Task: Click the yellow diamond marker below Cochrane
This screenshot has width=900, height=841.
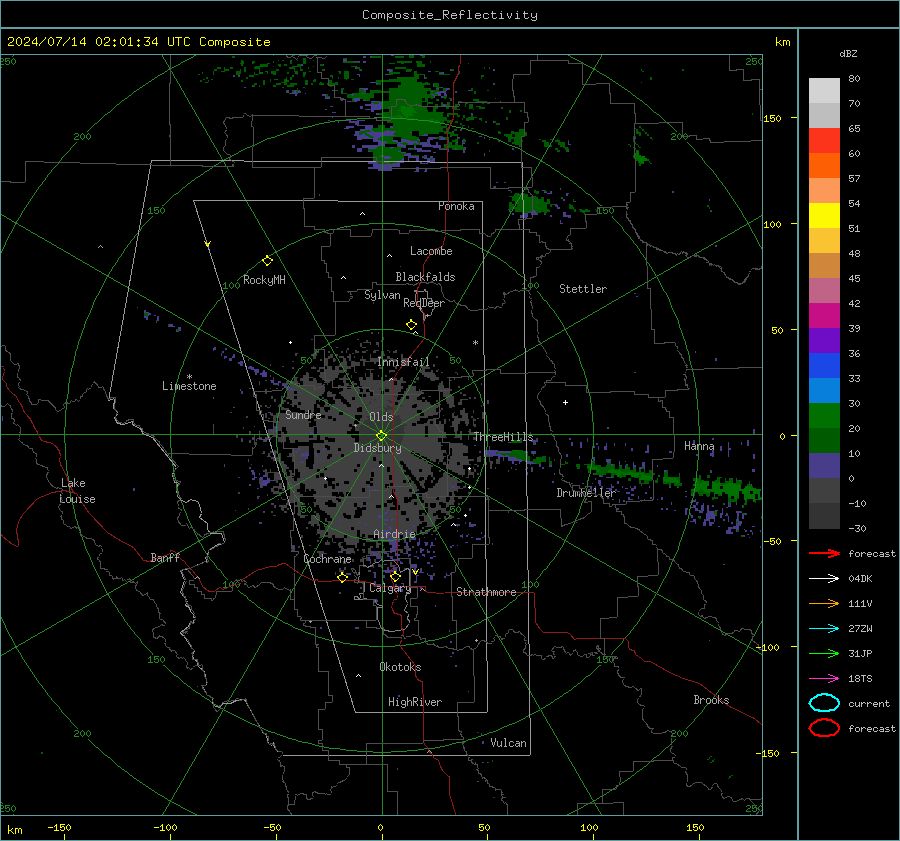Action: (342, 577)
